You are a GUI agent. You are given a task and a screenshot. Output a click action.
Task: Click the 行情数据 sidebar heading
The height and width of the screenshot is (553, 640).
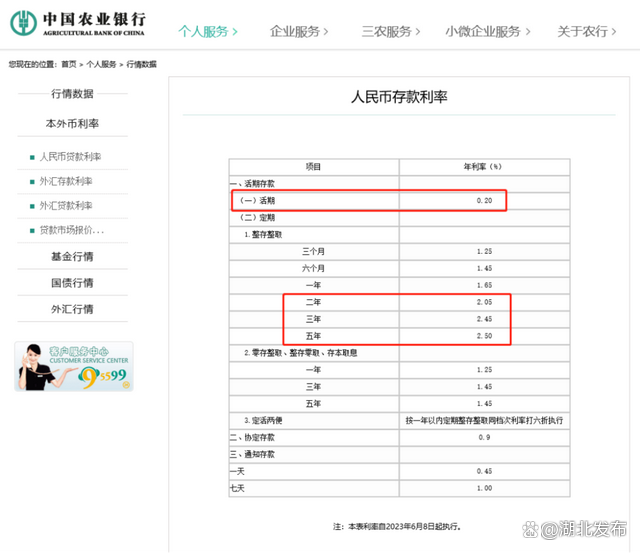(x=72, y=93)
